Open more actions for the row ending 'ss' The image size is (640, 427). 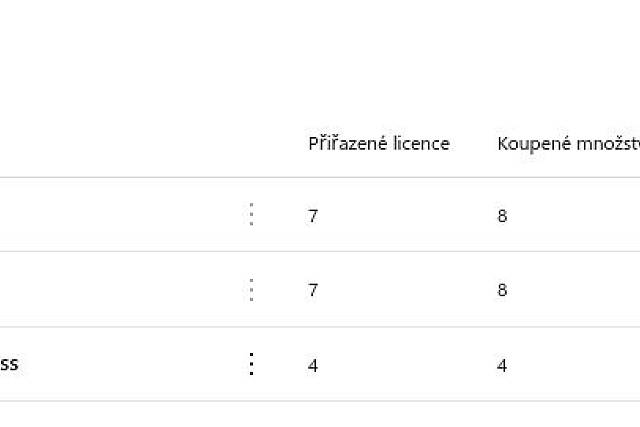pos(251,365)
